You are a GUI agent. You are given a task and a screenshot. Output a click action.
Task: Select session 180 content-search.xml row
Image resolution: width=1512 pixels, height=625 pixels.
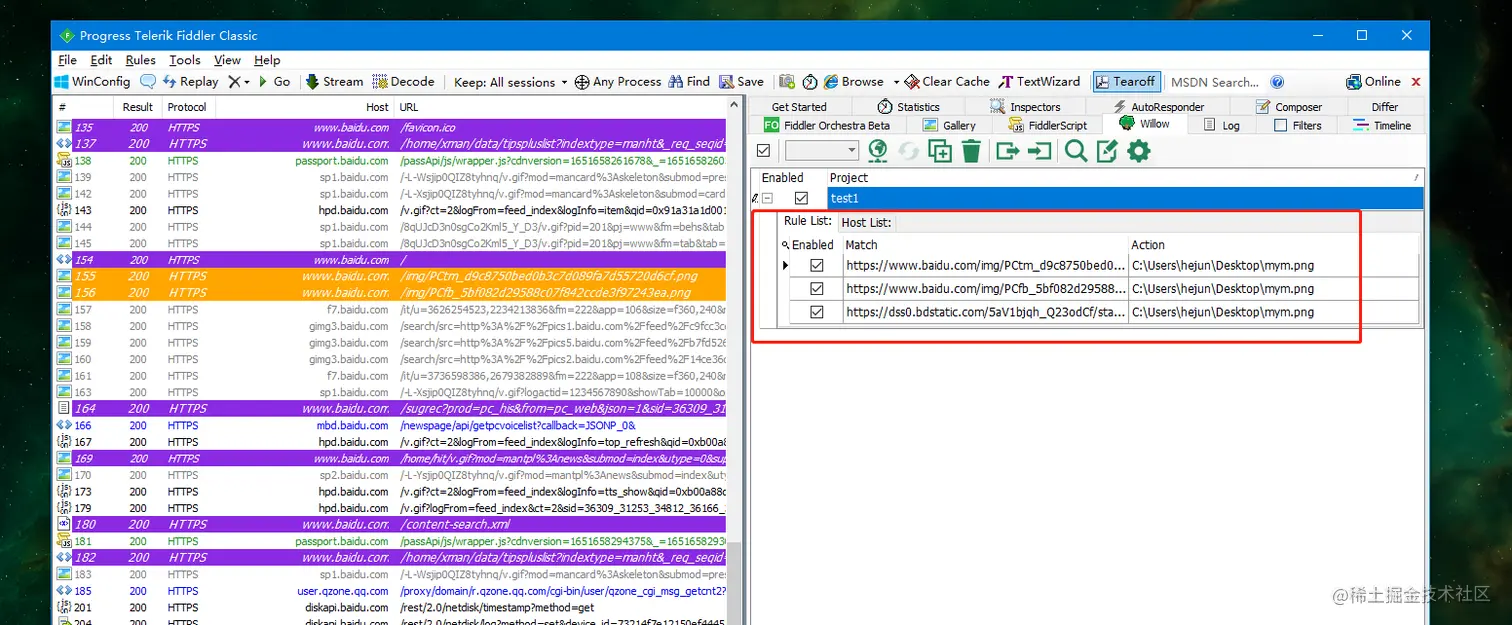click(x=391, y=525)
